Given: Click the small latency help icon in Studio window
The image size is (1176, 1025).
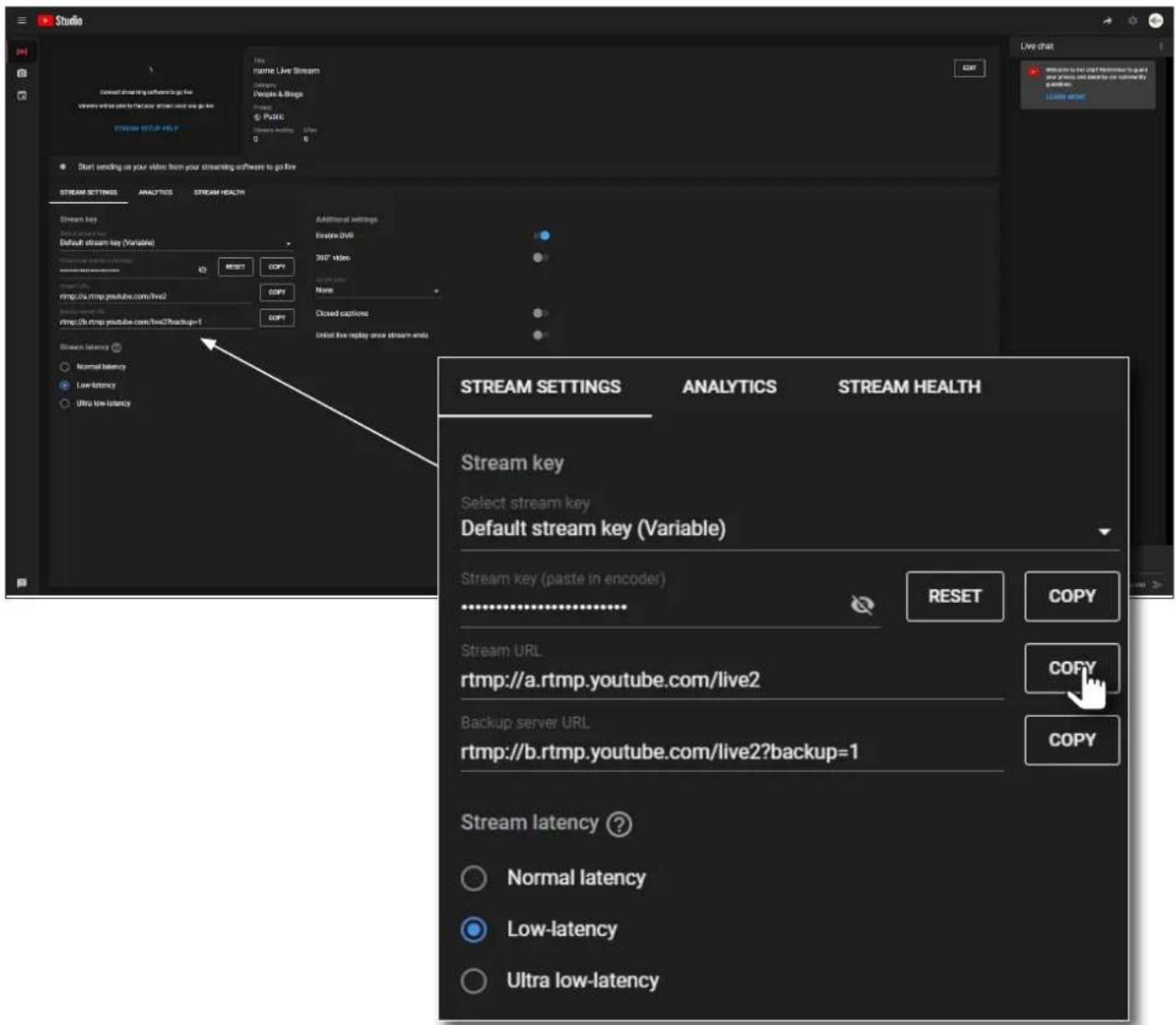Looking at the screenshot, I should [x=117, y=348].
